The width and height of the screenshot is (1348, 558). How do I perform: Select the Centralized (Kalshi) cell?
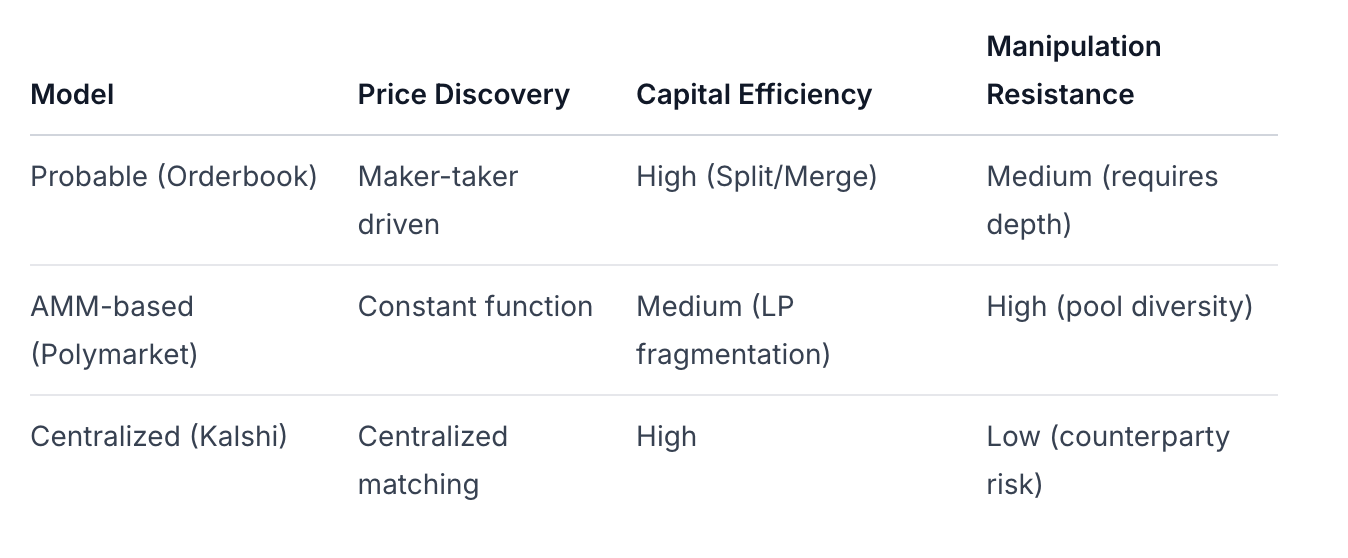(x=159, y=436)
